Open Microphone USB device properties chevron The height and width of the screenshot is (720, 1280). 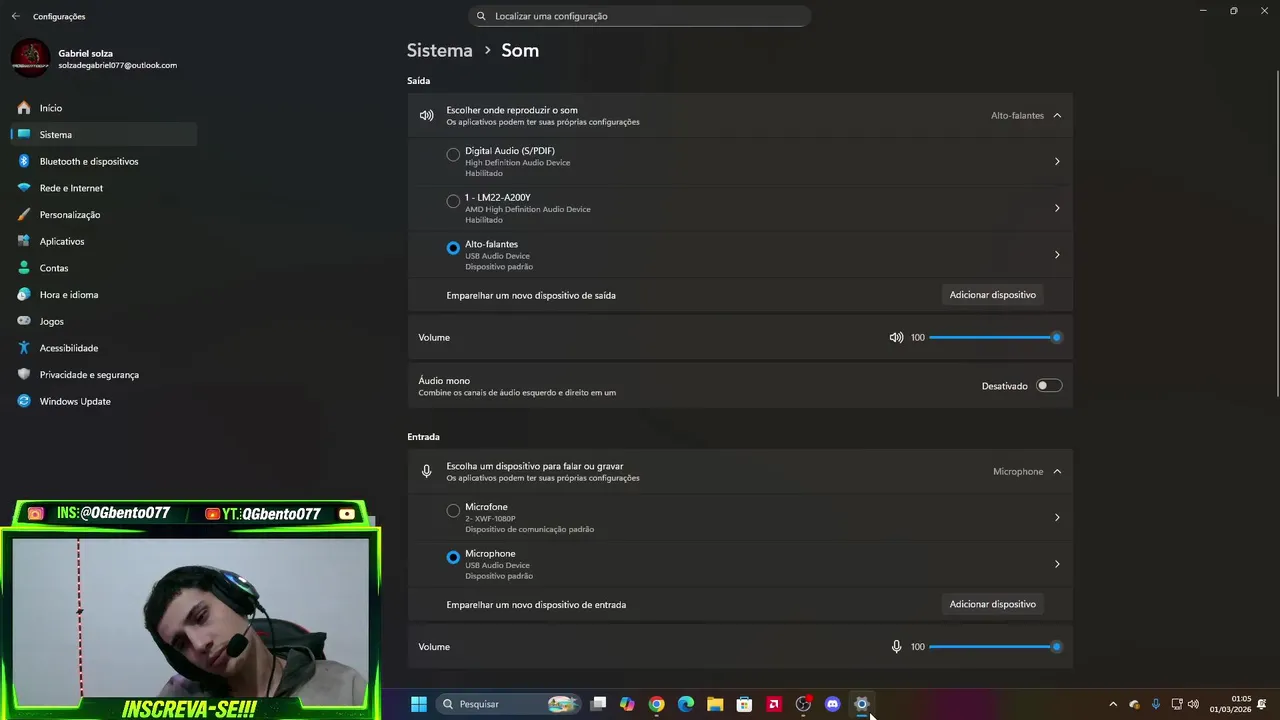tap(1057, 564)
